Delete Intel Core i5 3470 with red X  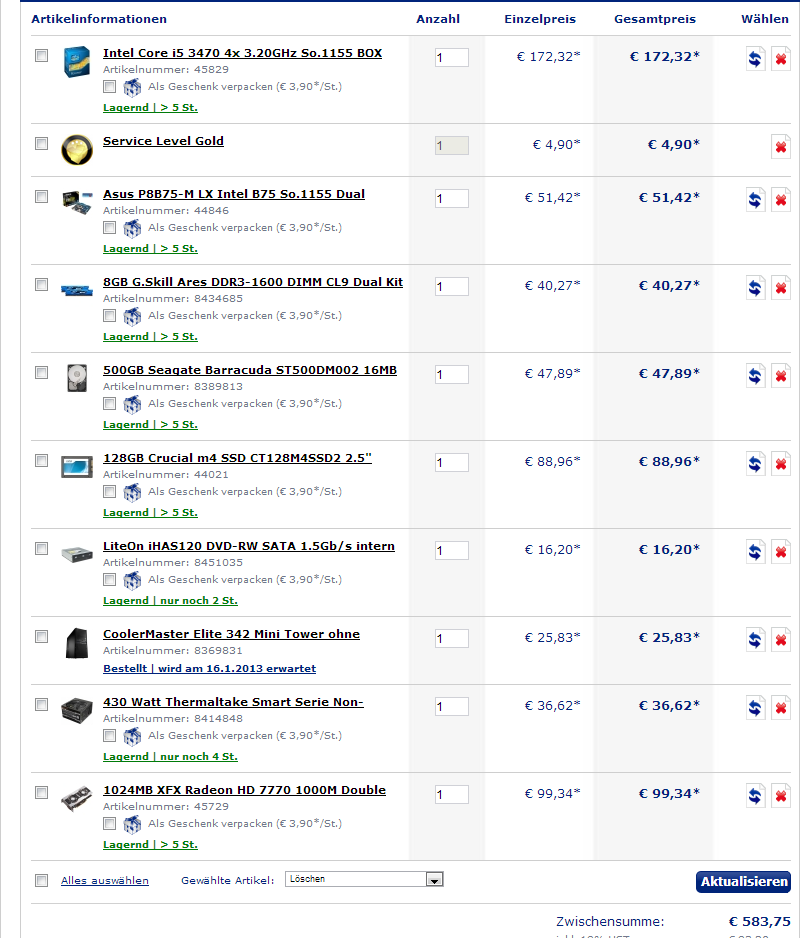pos(780,59)
